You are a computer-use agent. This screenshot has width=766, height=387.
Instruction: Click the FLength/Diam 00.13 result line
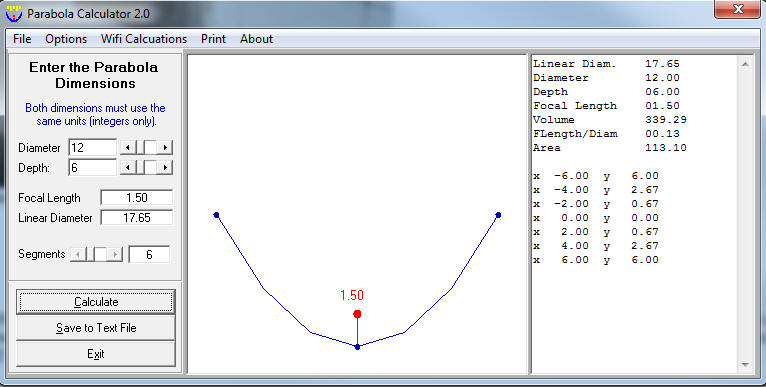pyautogui.click(x=606, y=134)
